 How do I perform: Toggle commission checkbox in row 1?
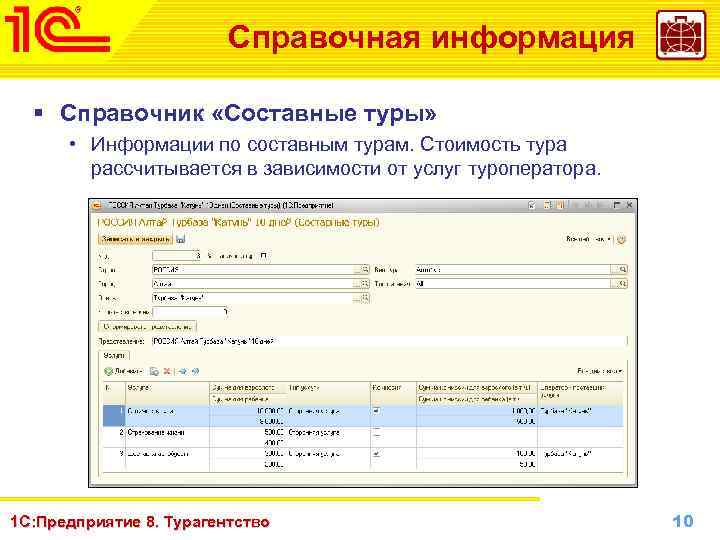(x=376, y=411)
